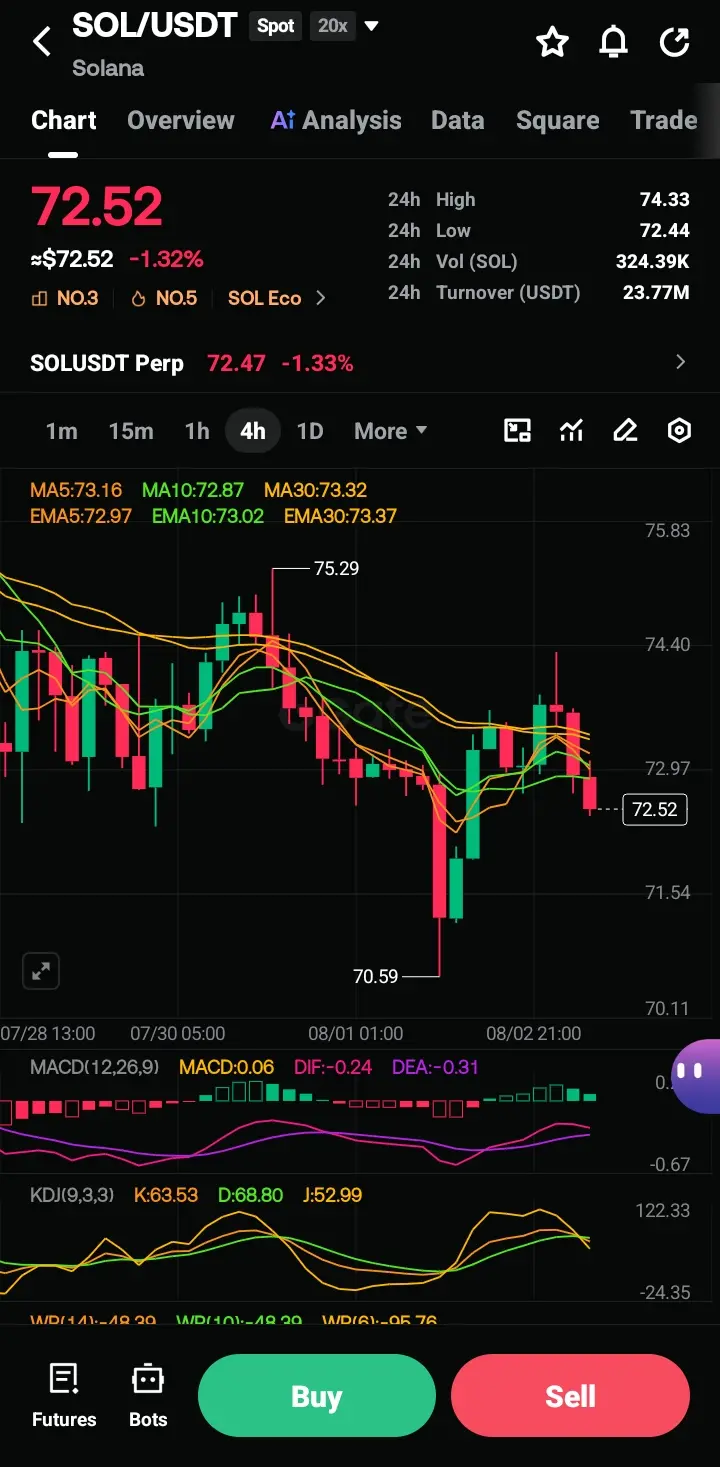Tap the MA30:73.32 indicator label
Image resolution: width=720 pixels, height=1467 pixels.
tap(315, 490)
